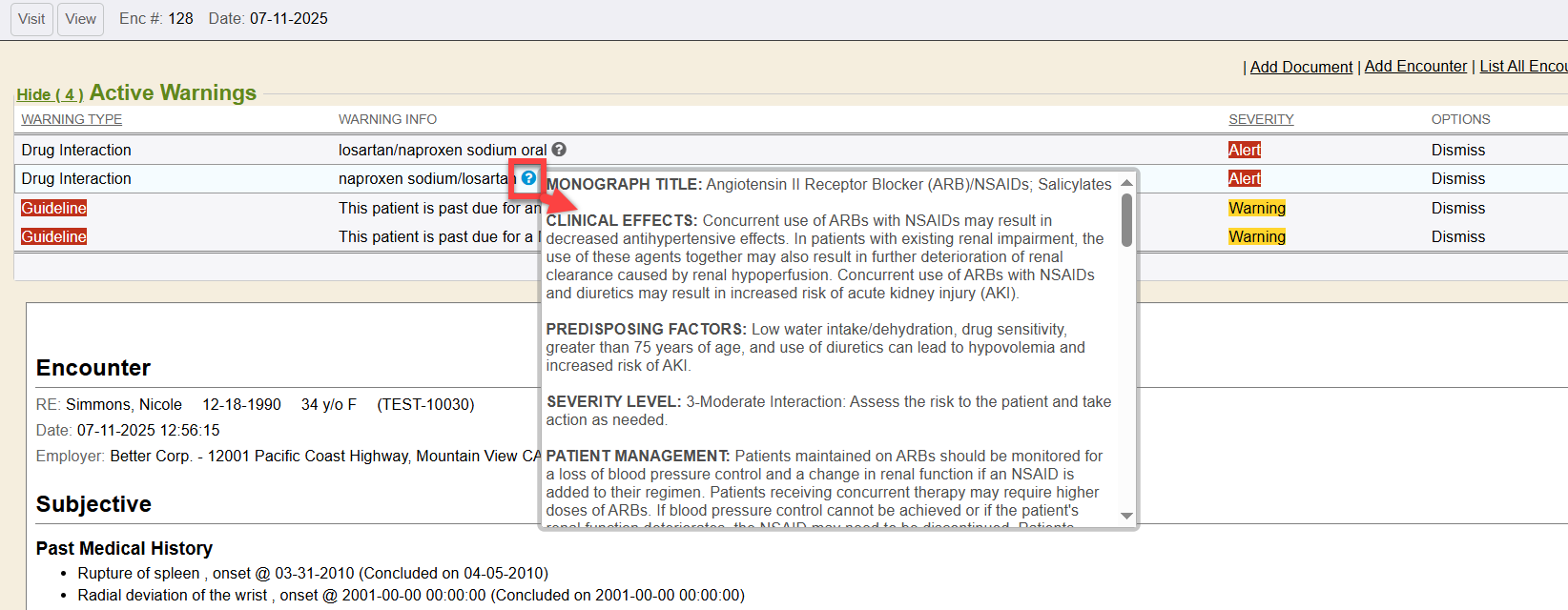Click yellow Warning badge in third row
Screen dimensions: 1568x610
pos(1256,208)
